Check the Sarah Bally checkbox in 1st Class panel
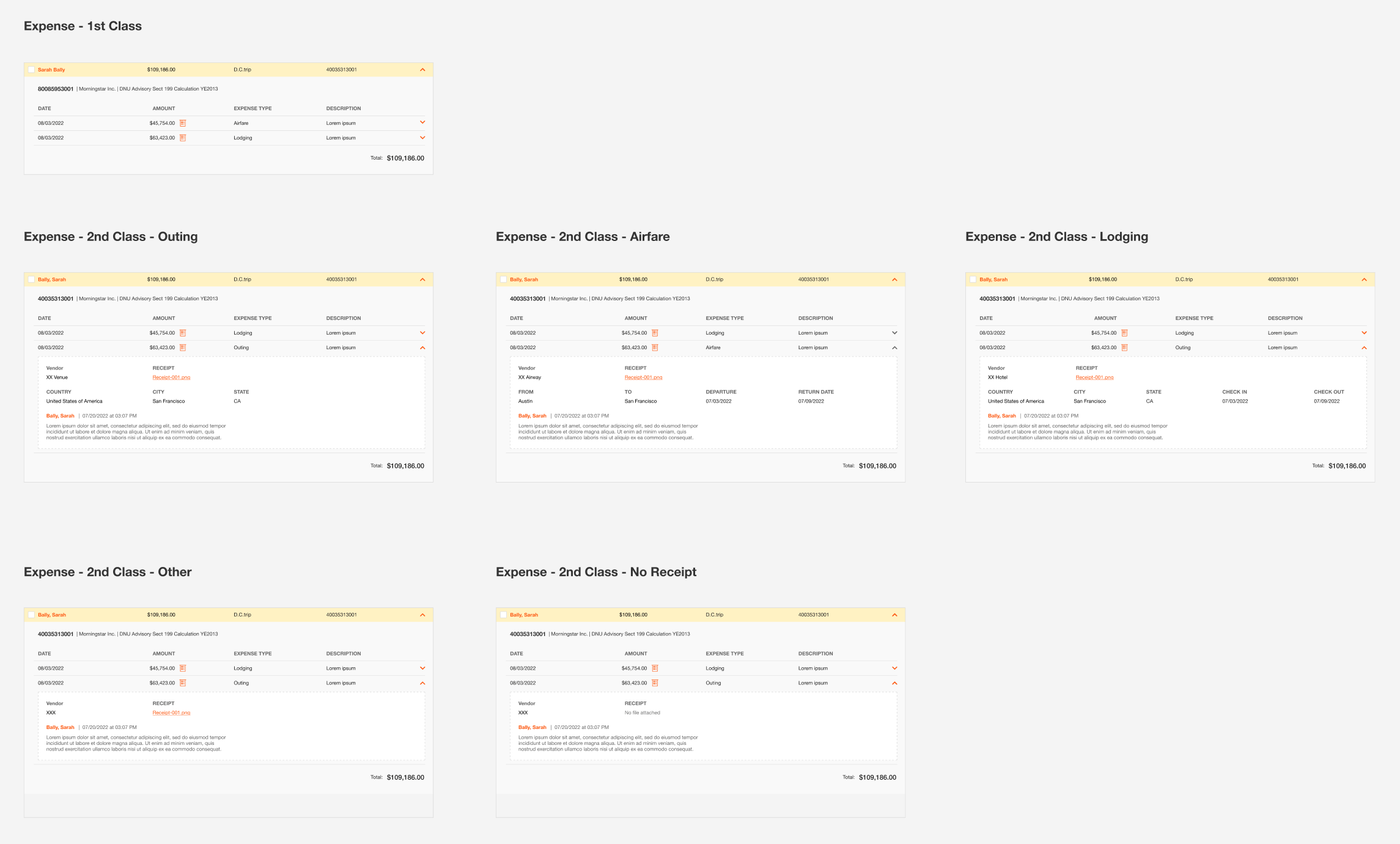This screenshot has height=844, width=1400. [31, 70]
